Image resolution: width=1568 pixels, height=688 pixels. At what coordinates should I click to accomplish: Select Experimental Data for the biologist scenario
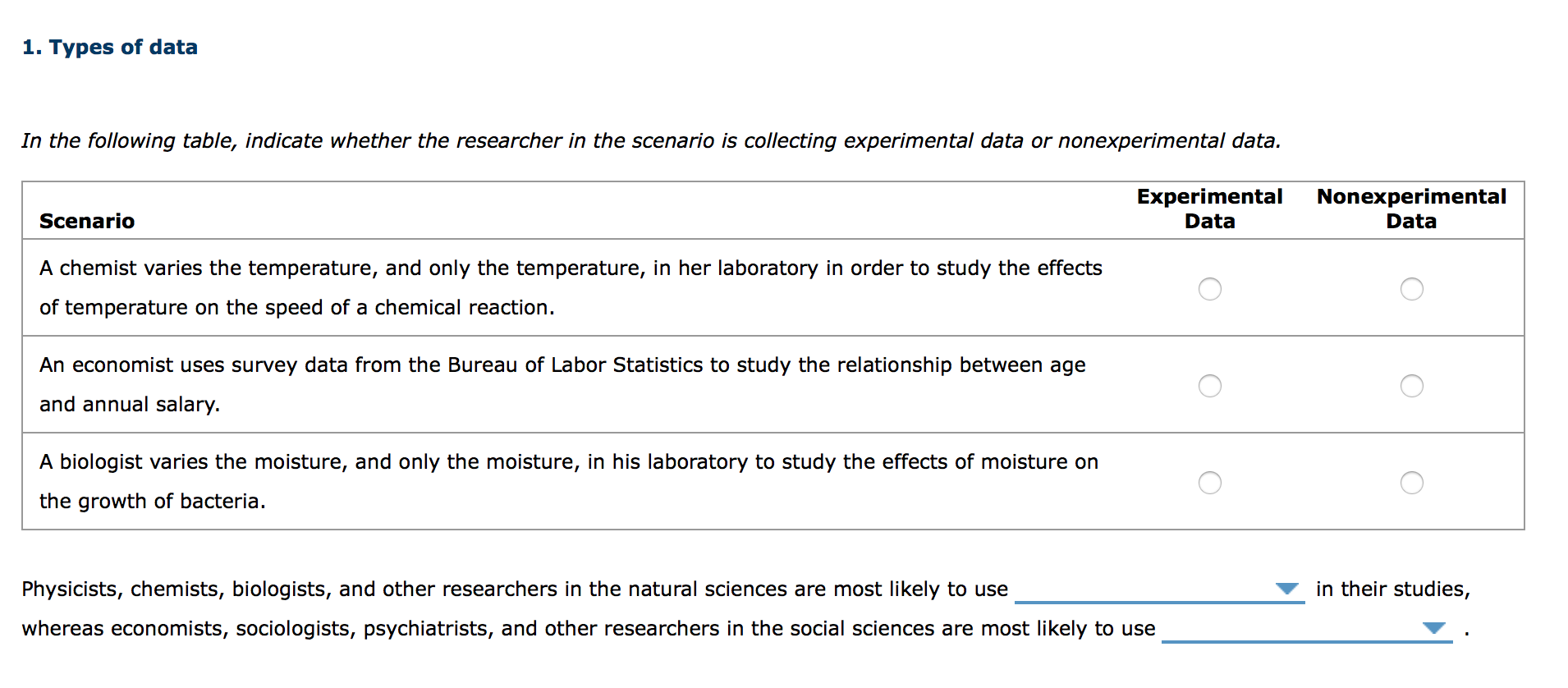[x=1209, y=483]
